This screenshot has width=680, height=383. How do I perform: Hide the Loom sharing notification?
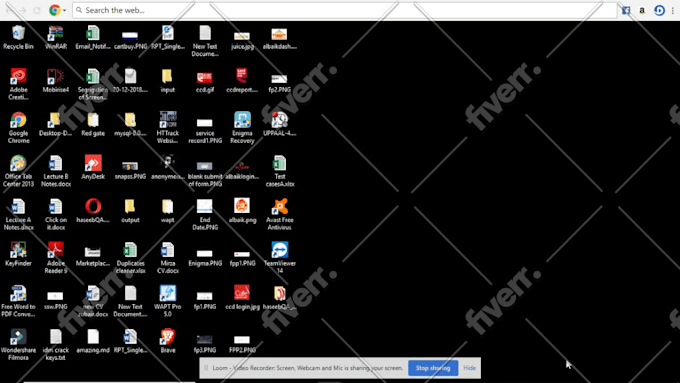point(469,368)
